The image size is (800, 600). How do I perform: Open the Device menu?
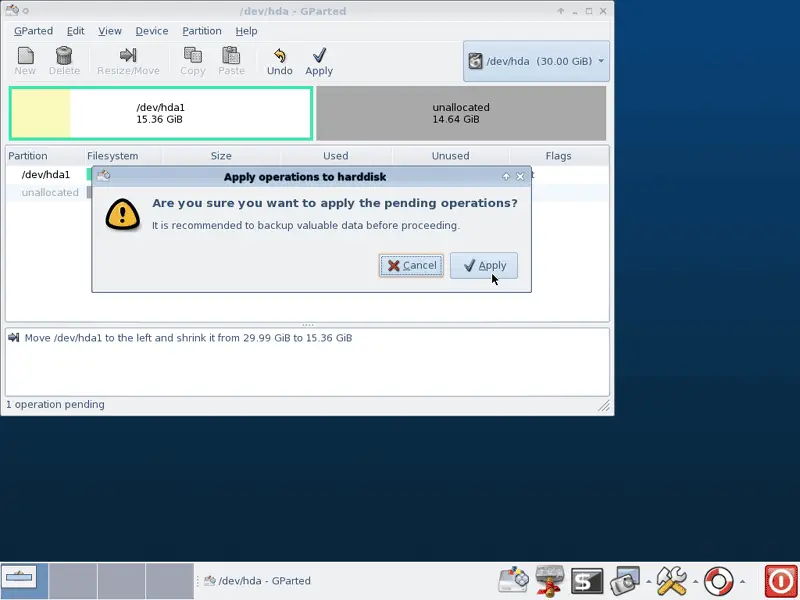click(152, 31)
